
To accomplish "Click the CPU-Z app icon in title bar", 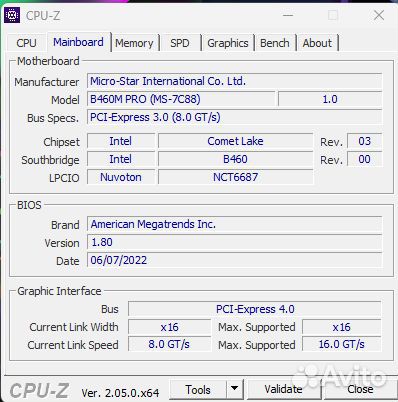I will click(12, 15).
